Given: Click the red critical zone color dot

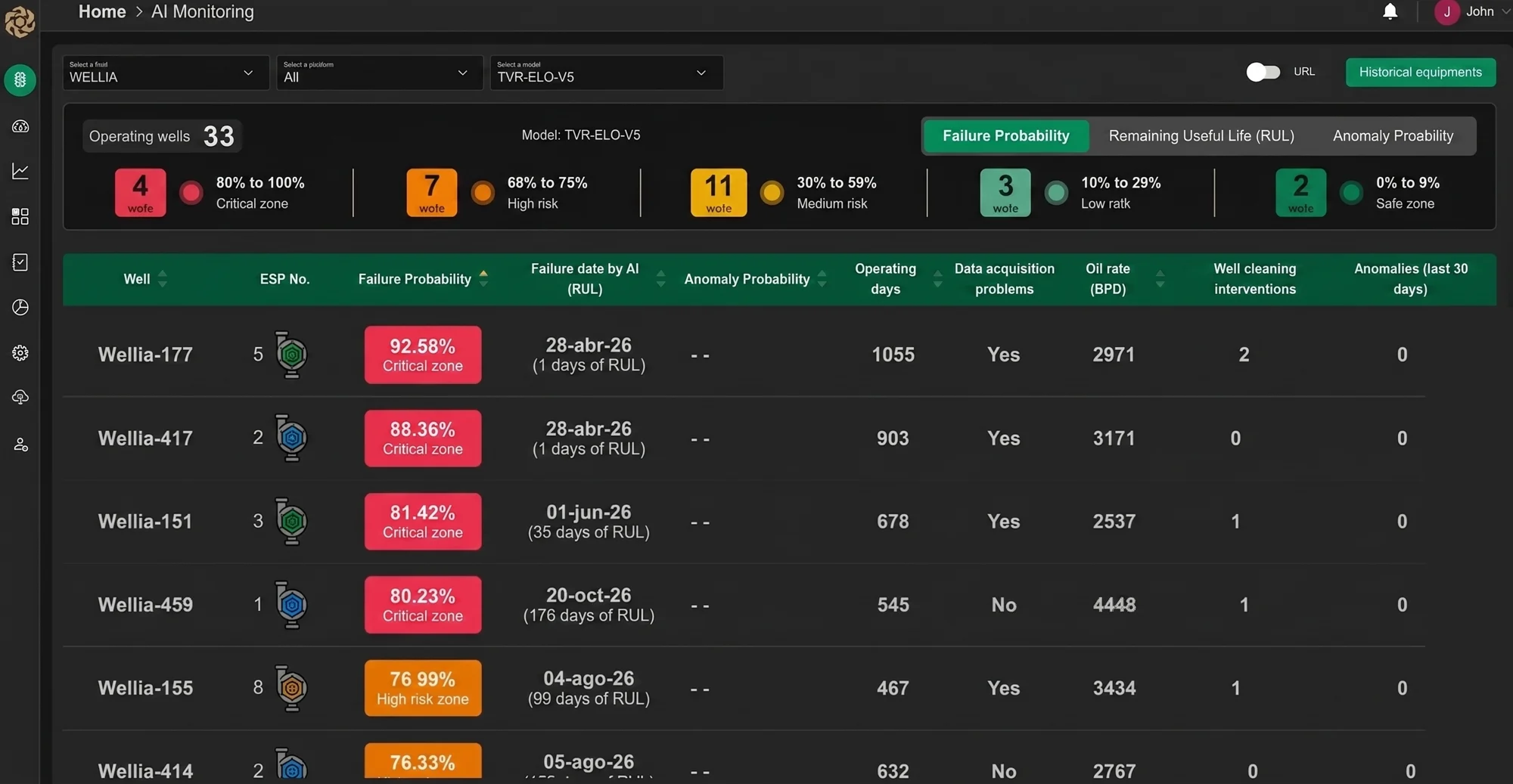Looking at the screenshot, I should coord(191,193).
